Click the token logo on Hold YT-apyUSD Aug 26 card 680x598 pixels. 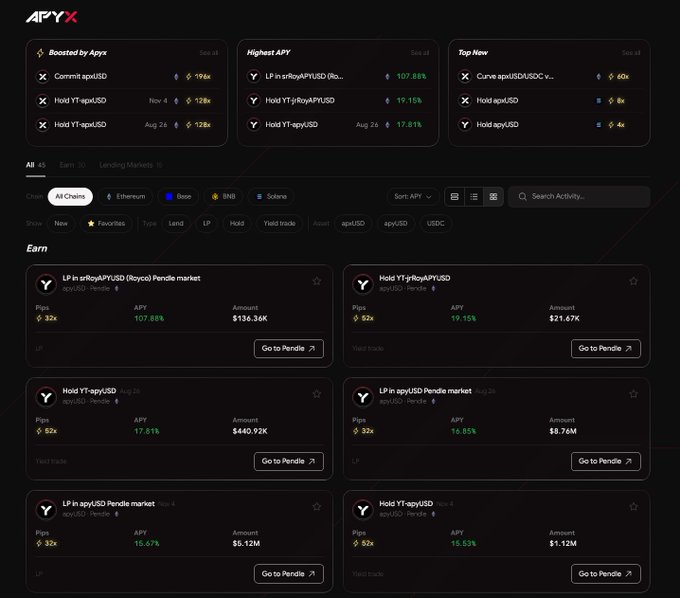tap(46, 397)
